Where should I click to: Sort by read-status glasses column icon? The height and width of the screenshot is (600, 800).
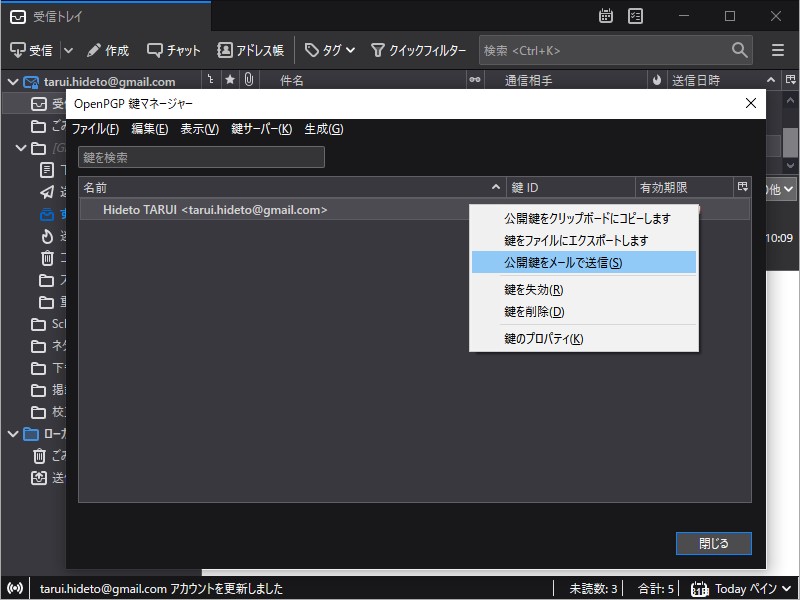(475, 80)
